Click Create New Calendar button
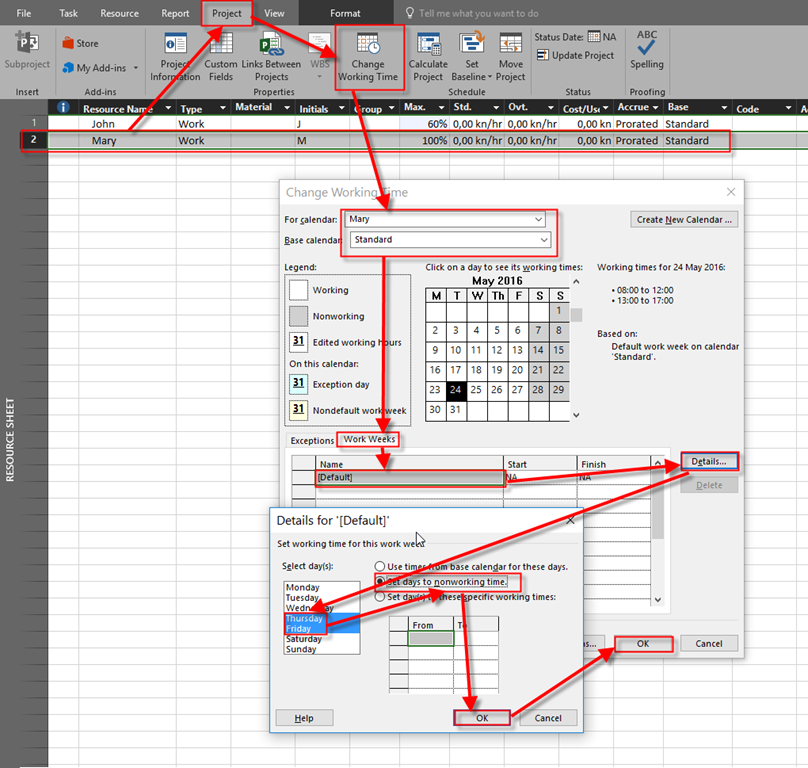Viewport: 808px width, 768px height. pos(684,220)
